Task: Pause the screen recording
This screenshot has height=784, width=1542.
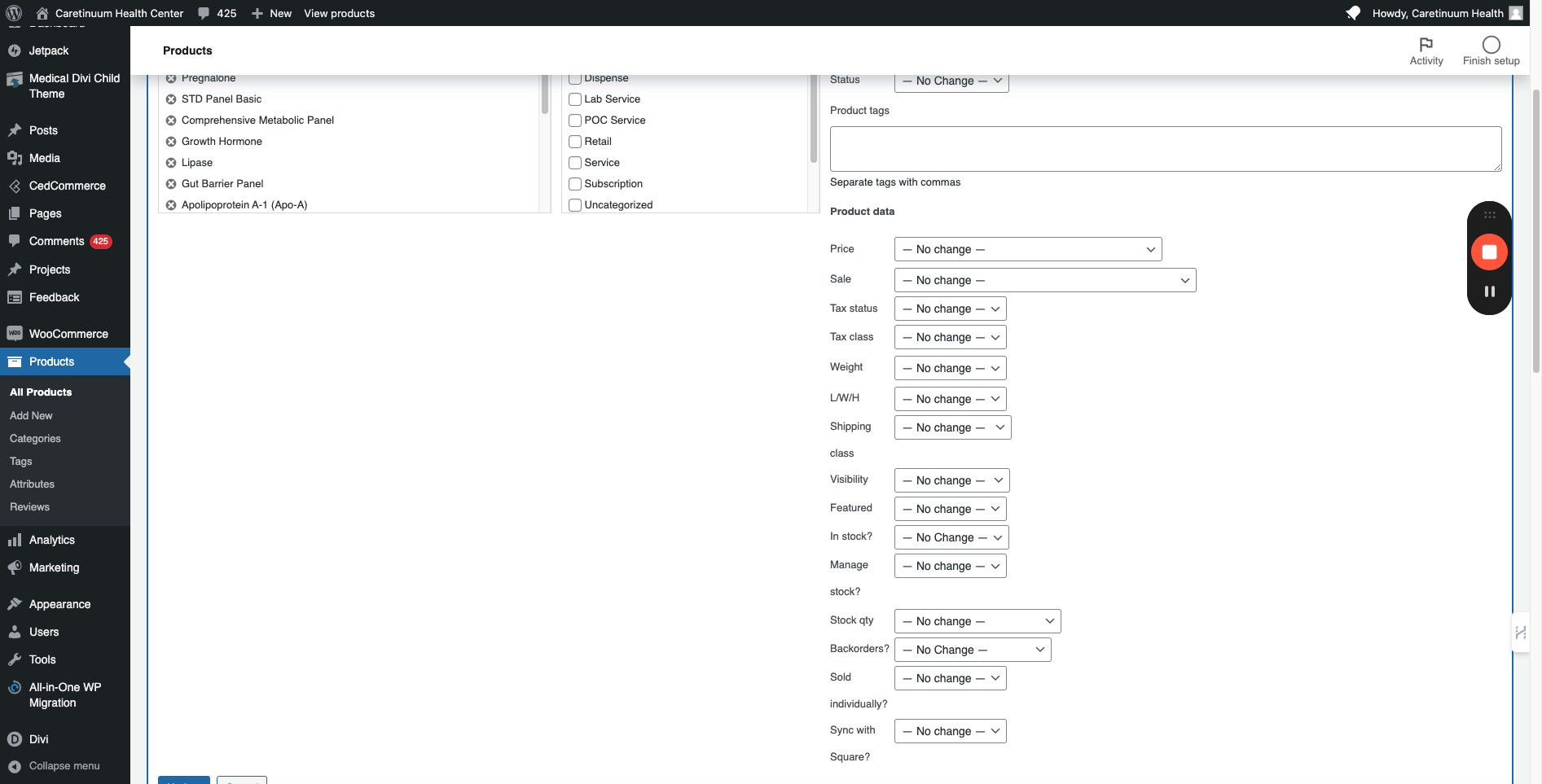Action: [1489, 291]
